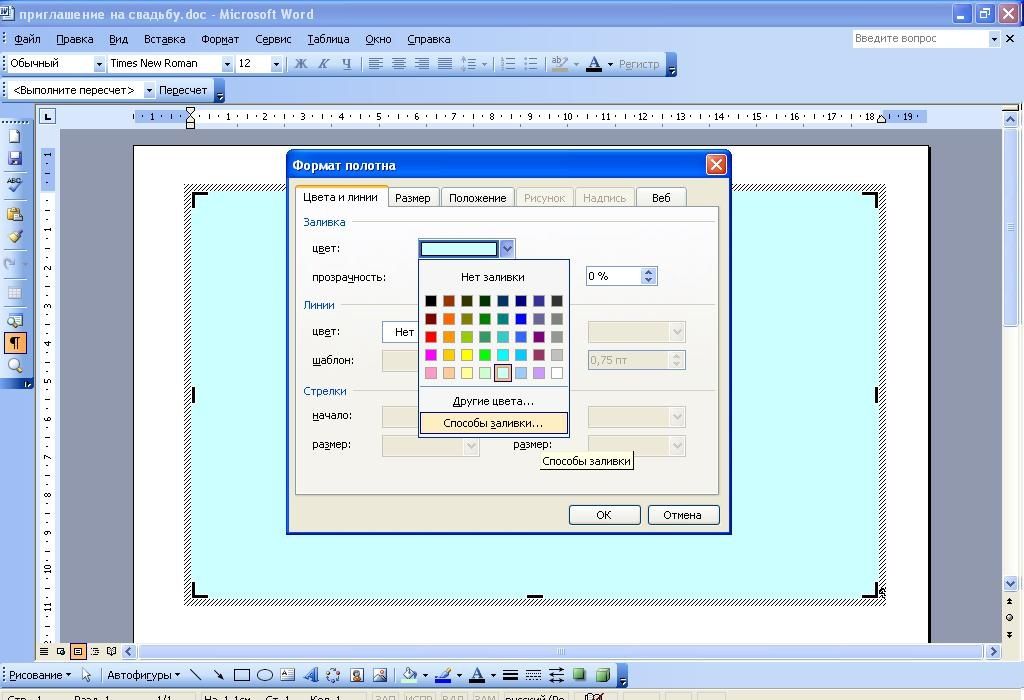Switch to the Размер tab
Screen dimensions: 1024x700
tap(412, 198)
